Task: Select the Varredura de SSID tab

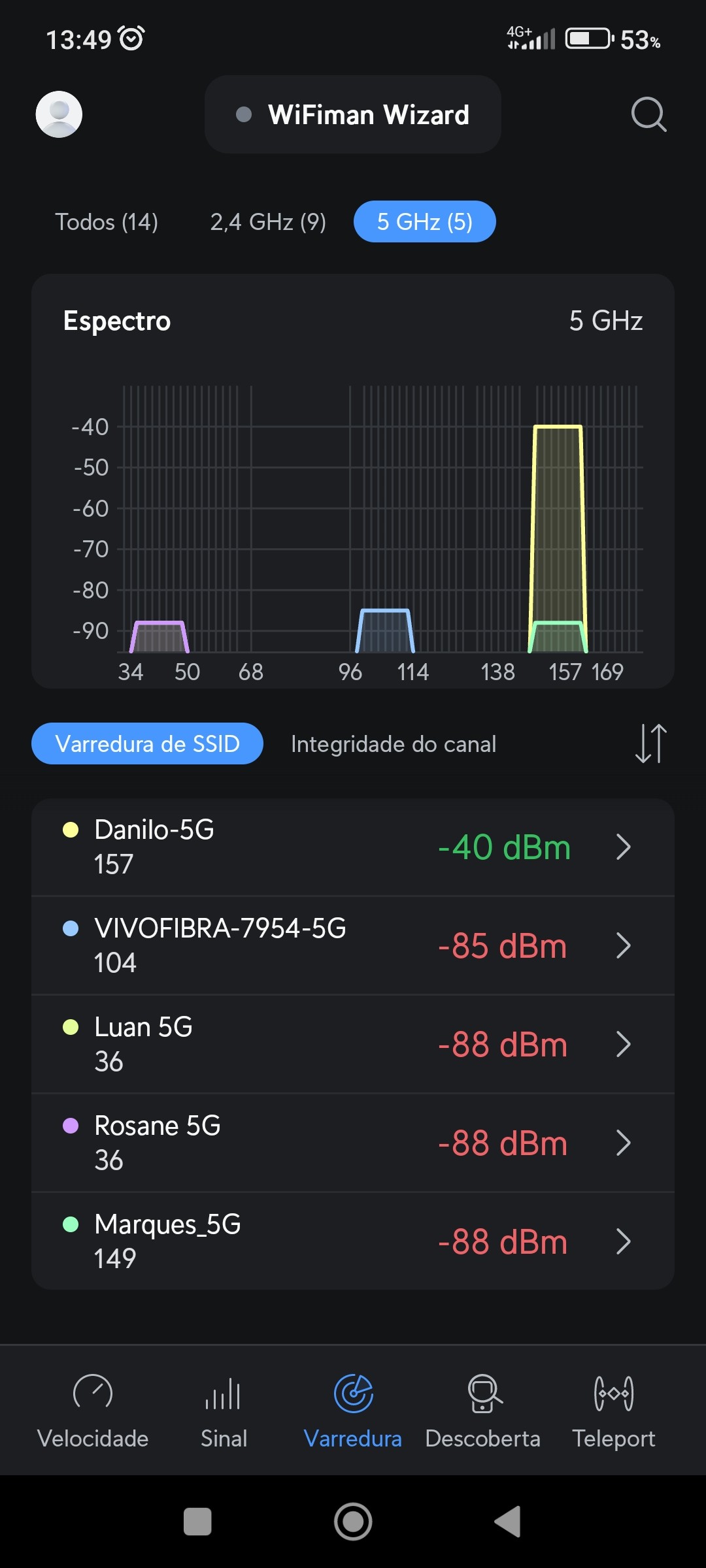Action: point(148,744)
